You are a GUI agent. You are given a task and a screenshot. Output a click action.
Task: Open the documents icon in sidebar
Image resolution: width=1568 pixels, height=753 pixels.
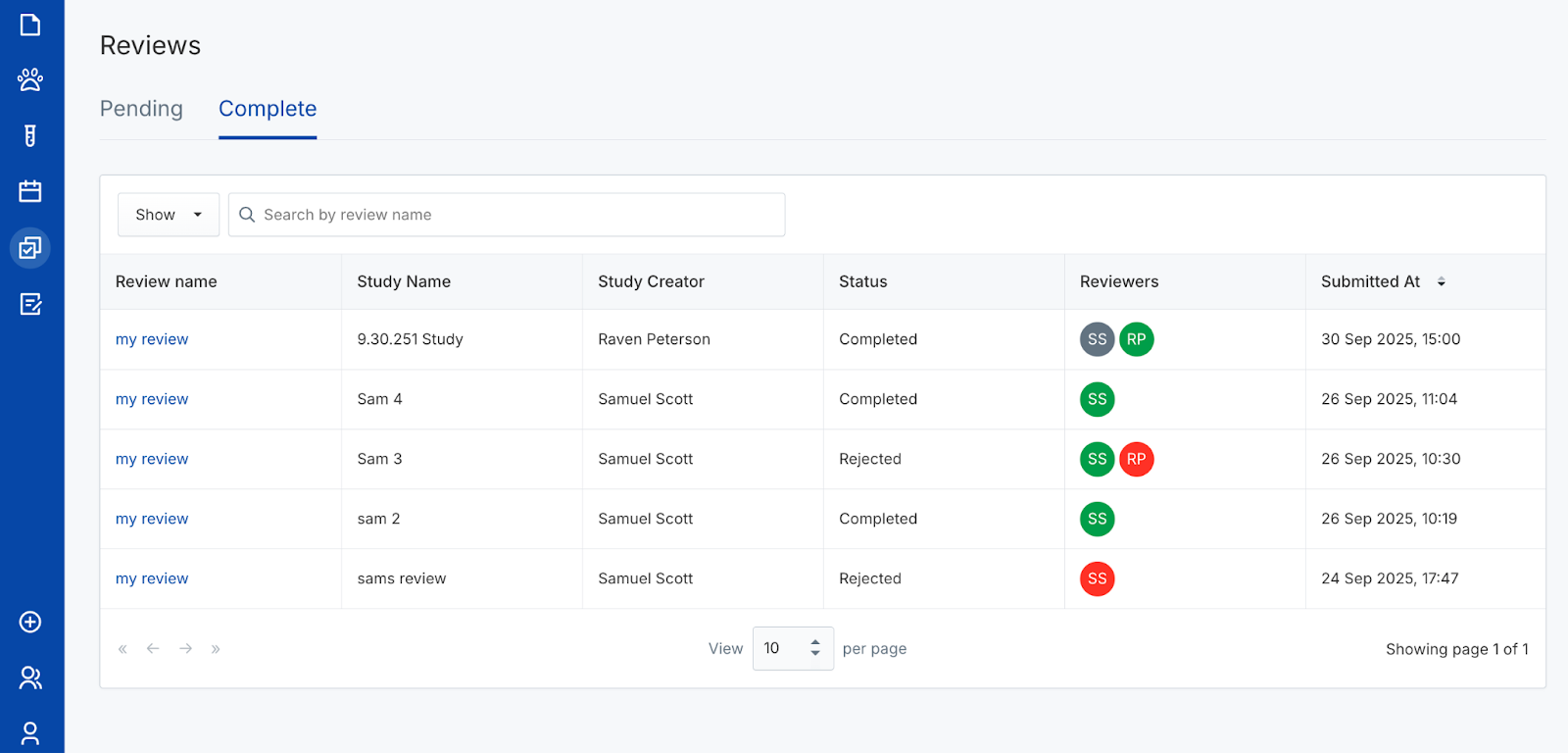(30, 25)
